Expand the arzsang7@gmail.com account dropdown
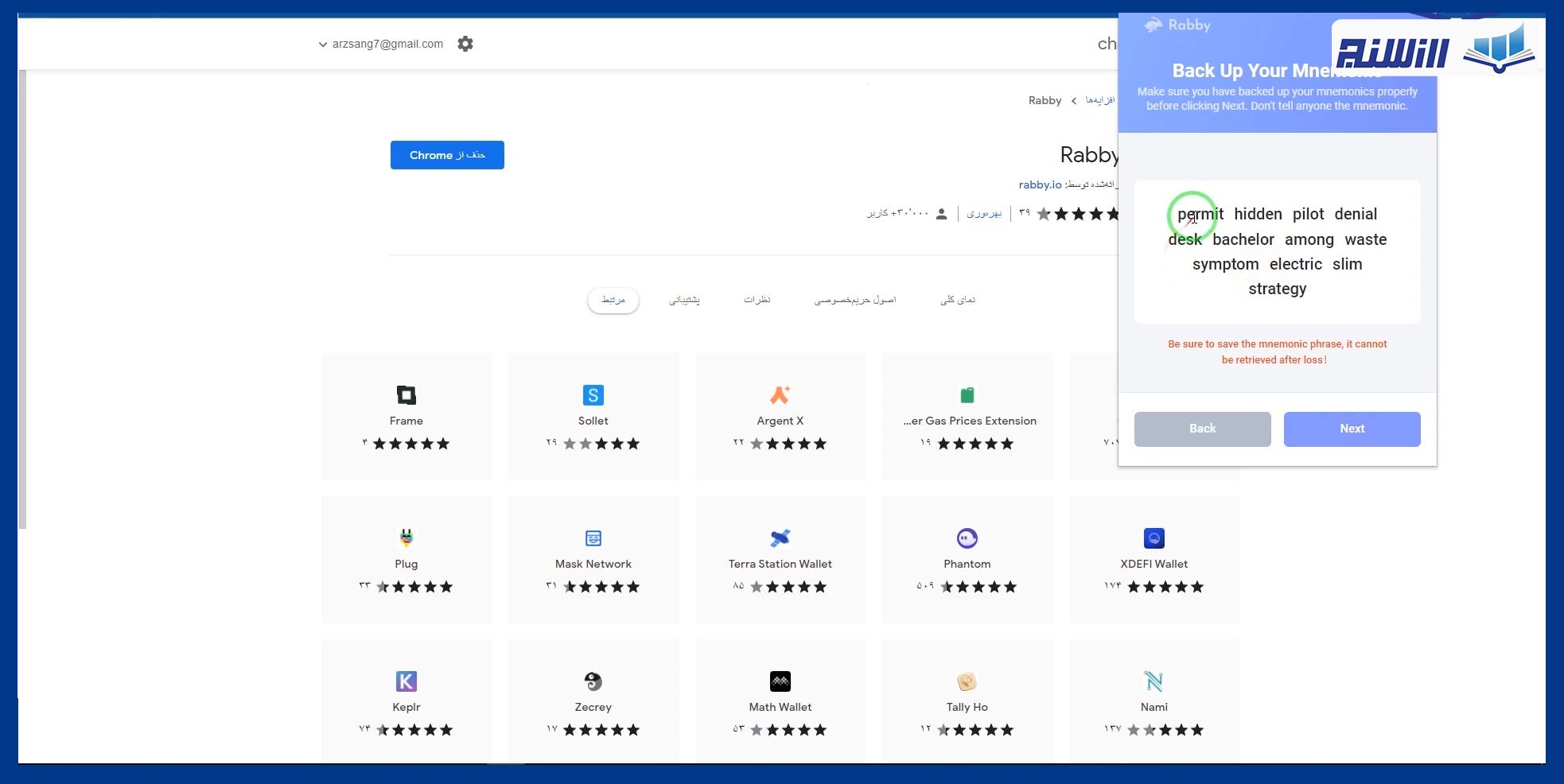The image size is (1564, 784). (x=380, y=44)
